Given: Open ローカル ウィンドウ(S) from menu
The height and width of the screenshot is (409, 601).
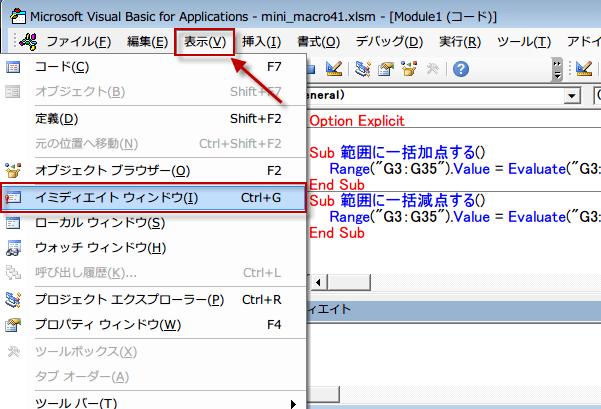Looking at the screenshot, I should tap(153, 223).
